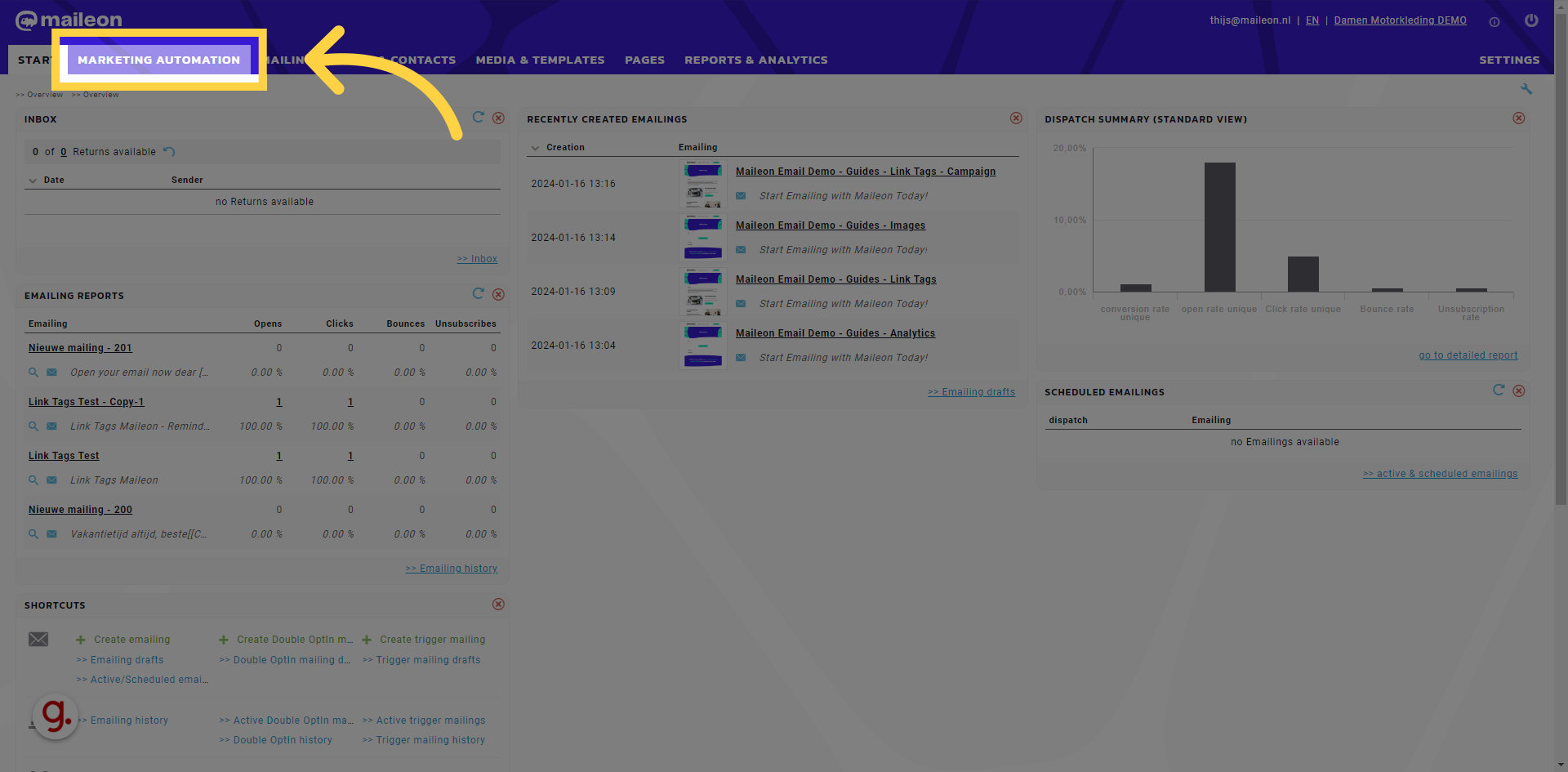Open the Nieuwe mailing - 200 report
This screenshot has width=1568, height=772.
pos(80,510)
